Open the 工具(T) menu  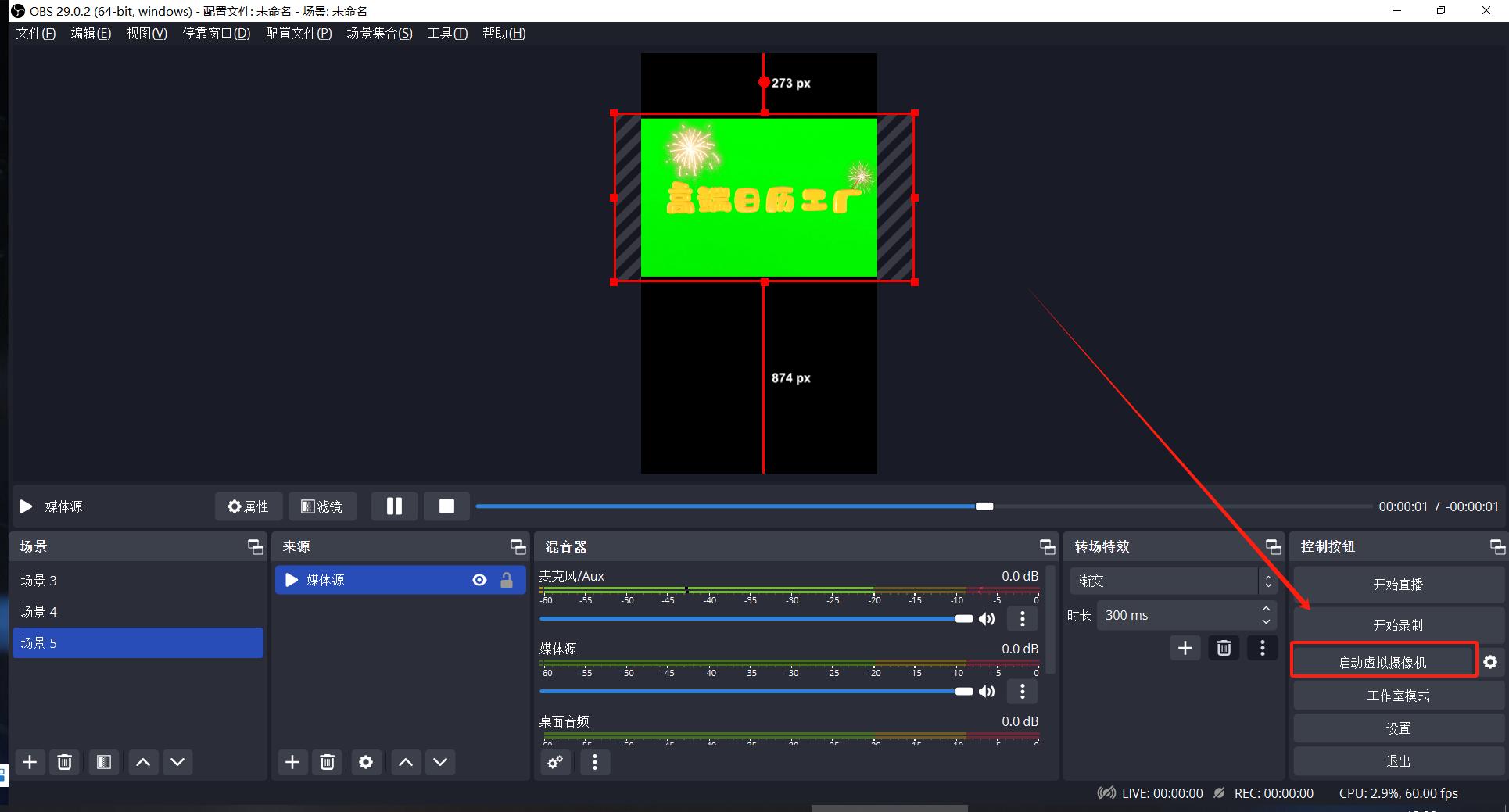pos(447,33)
